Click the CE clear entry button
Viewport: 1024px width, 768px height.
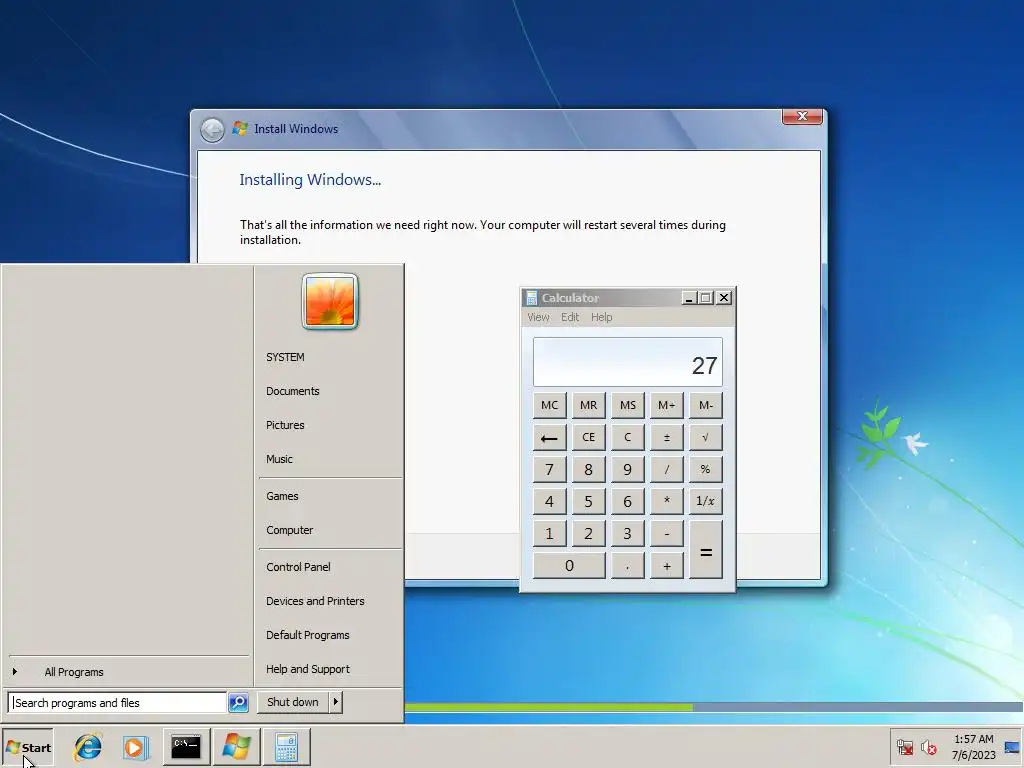588,438
